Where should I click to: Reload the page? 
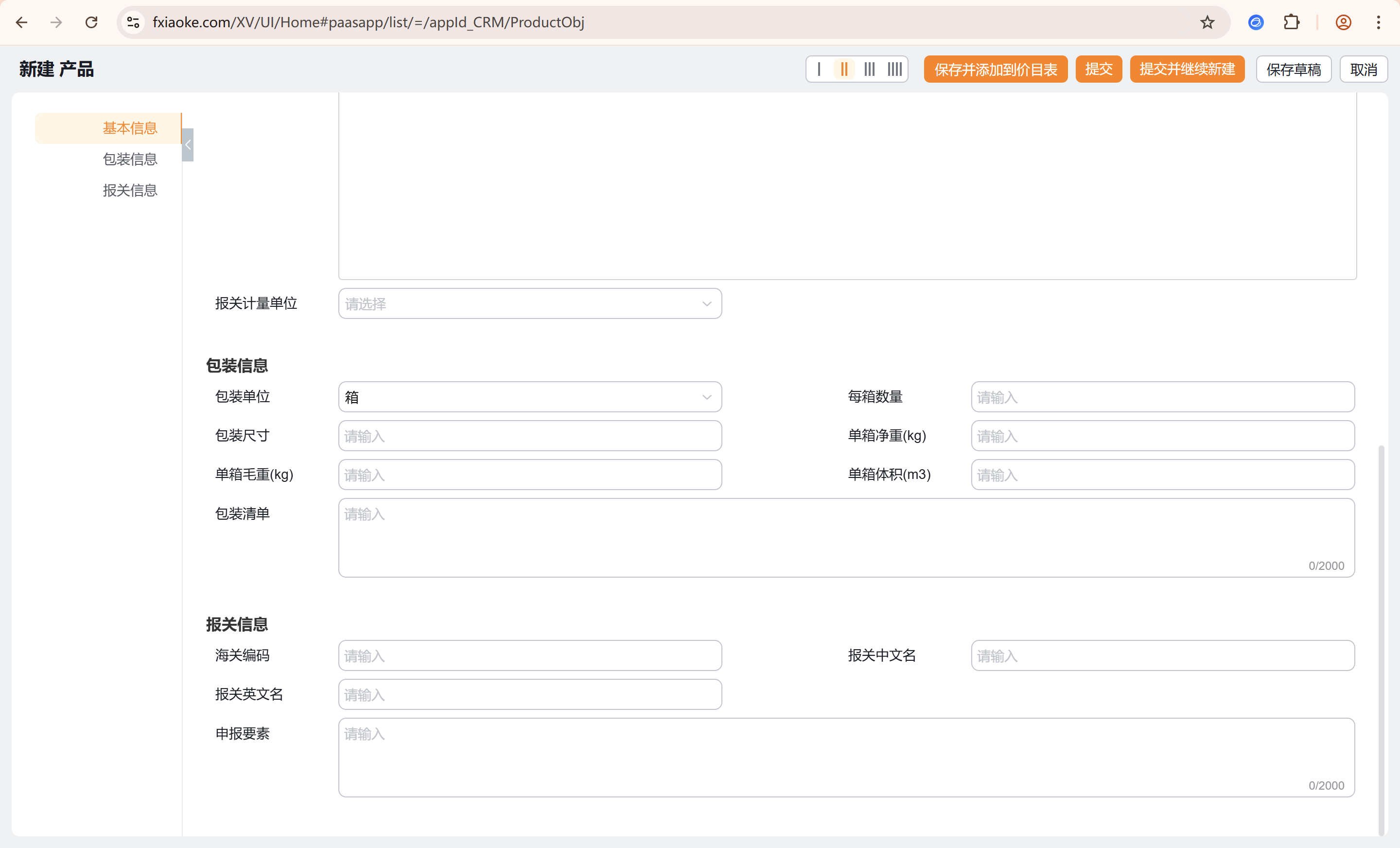91,22
